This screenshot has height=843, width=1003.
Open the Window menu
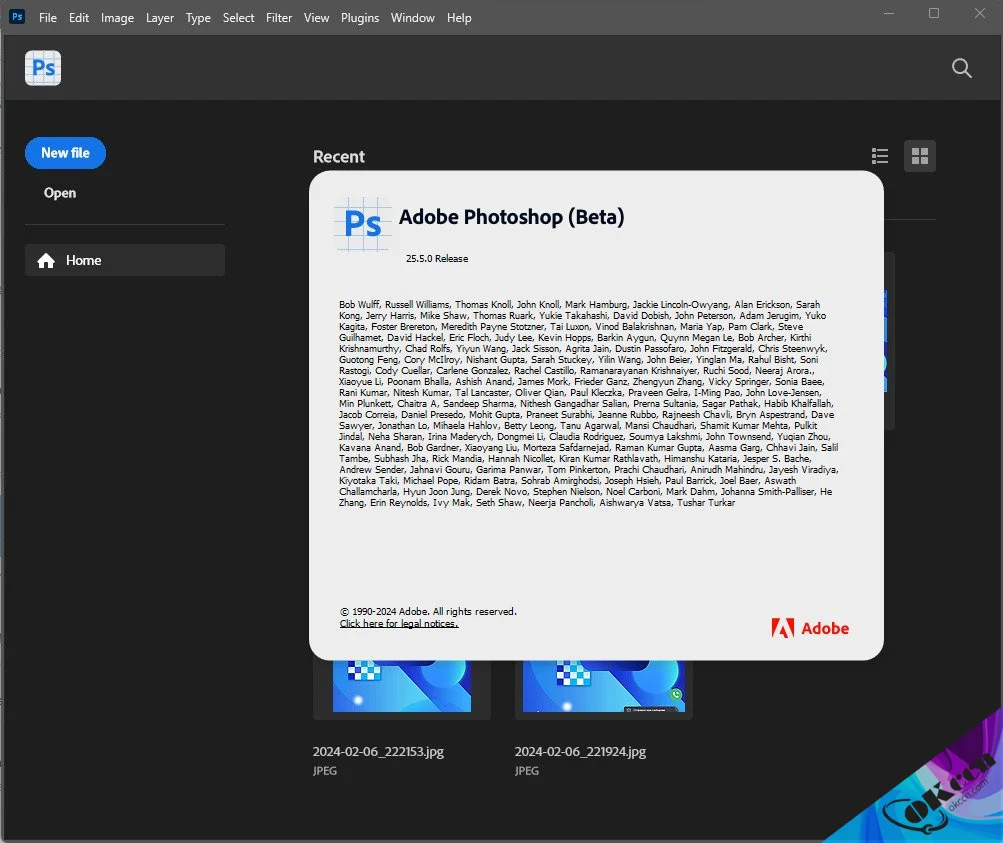[x=413, y=18]
